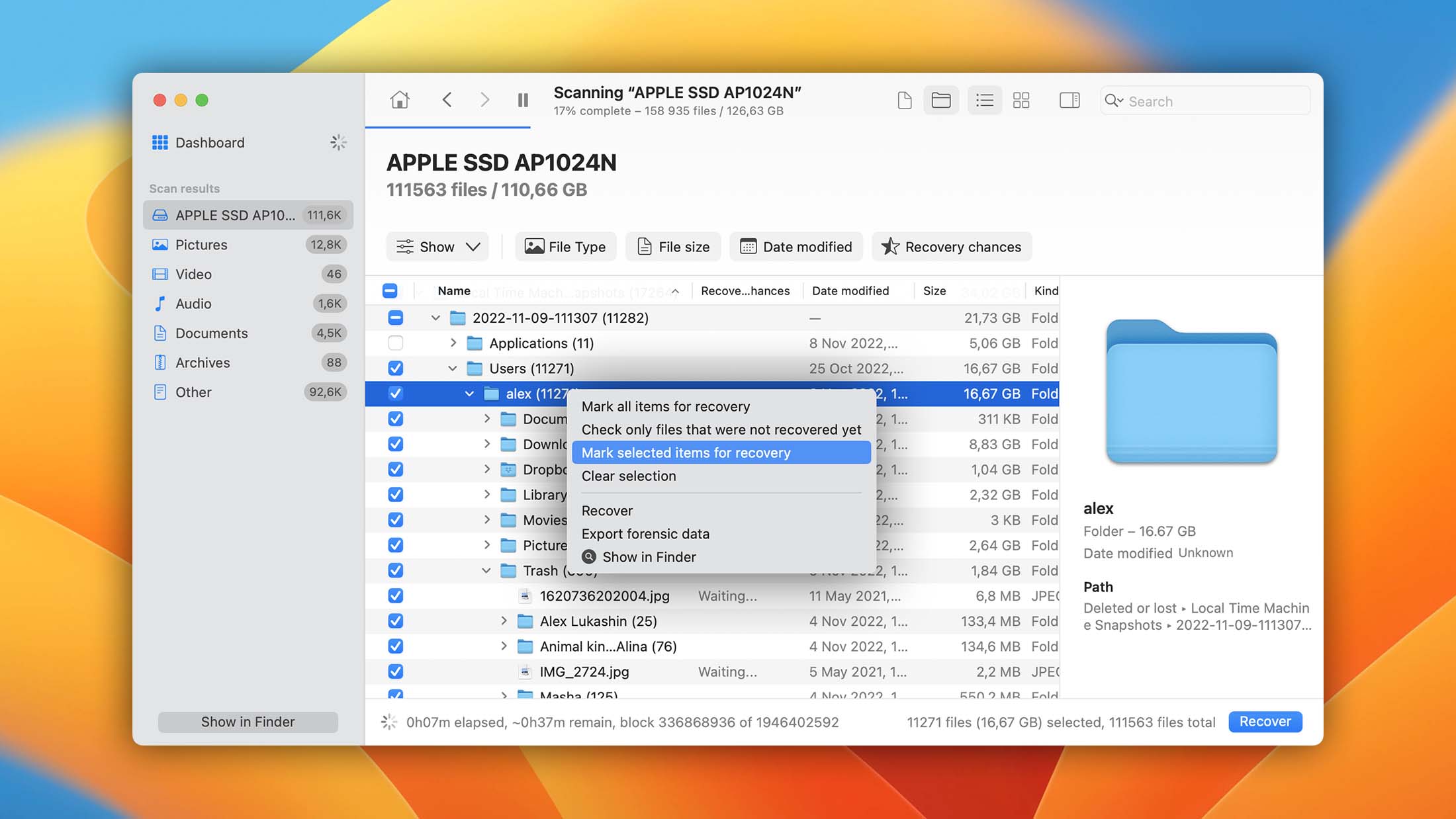Collapse the 2022-11-09-111307 folder
The width and height of the screenshot is (1456, 819).
pyautogui.click(x=435, y=318)
